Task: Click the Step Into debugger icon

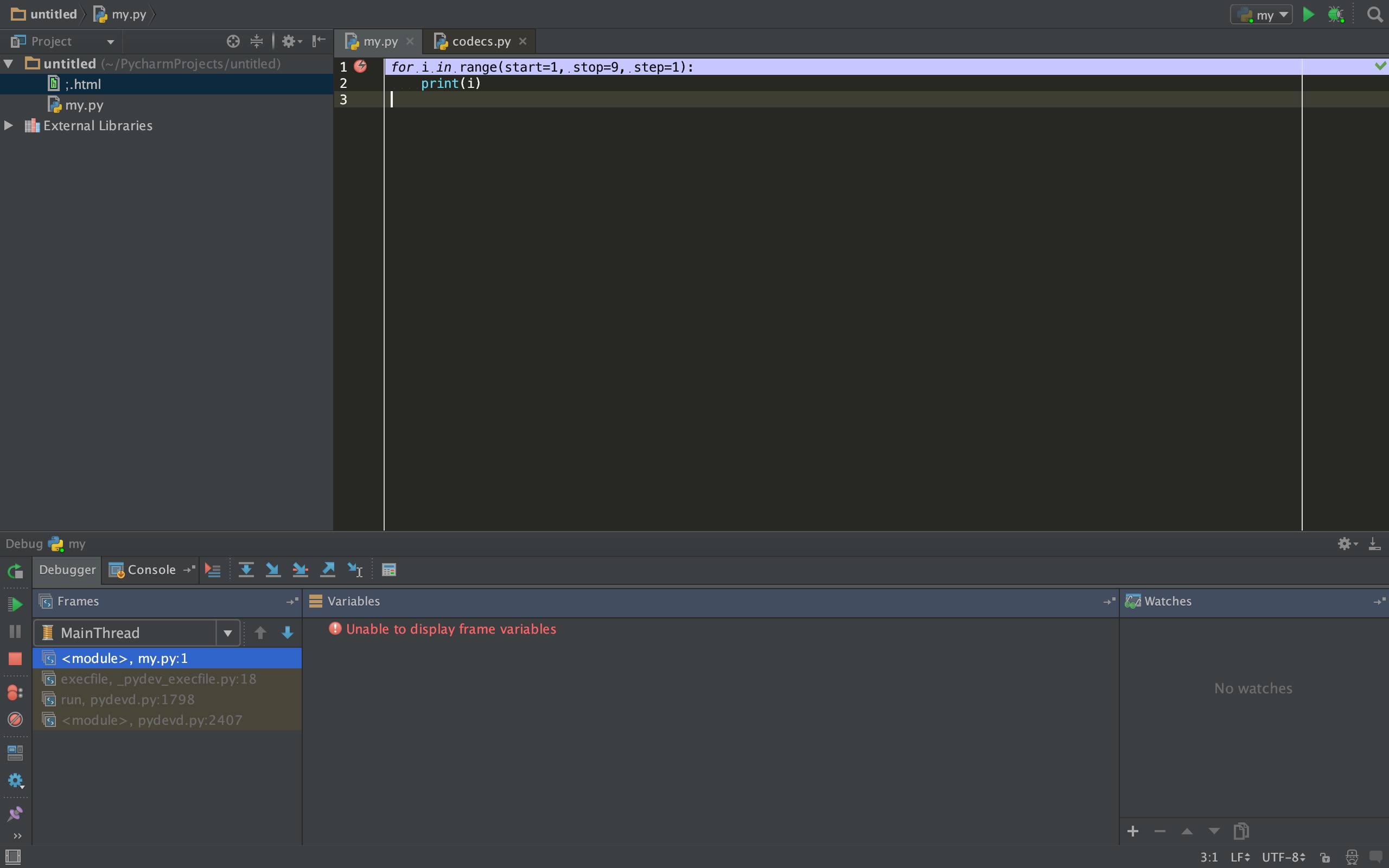Action: (273, 570)
